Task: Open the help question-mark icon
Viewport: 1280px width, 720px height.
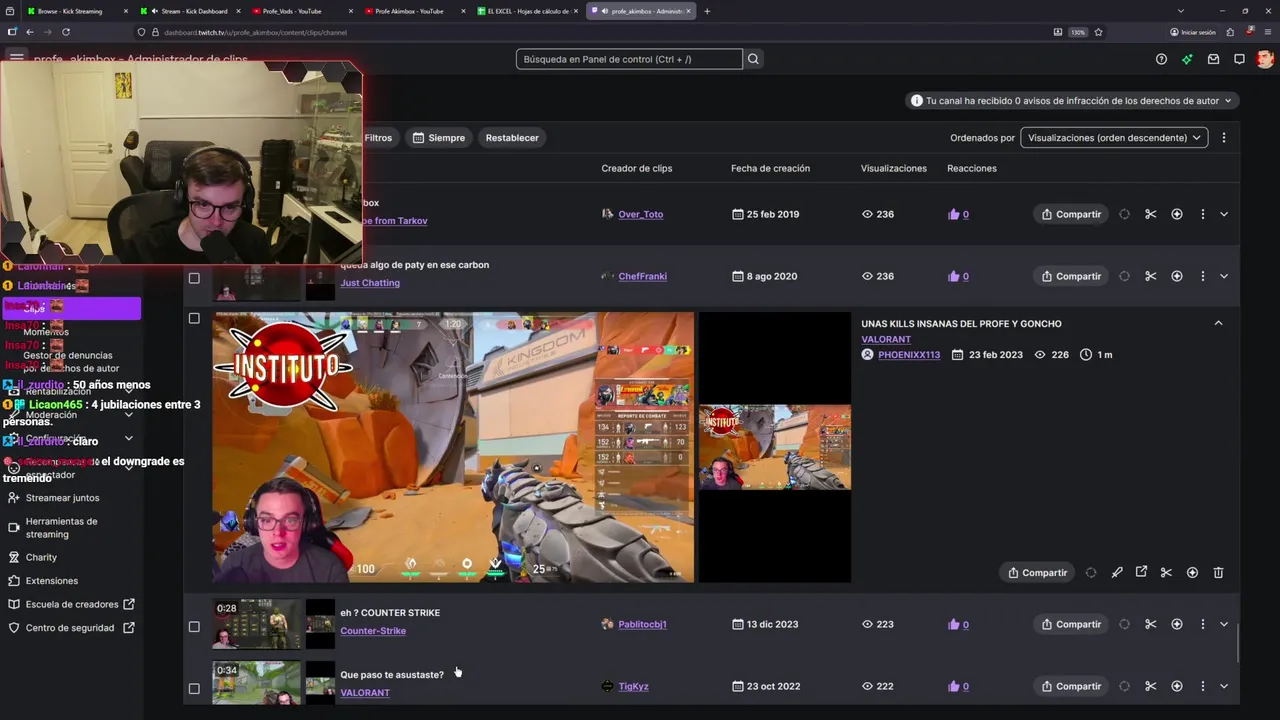Action: [1161, 59]
